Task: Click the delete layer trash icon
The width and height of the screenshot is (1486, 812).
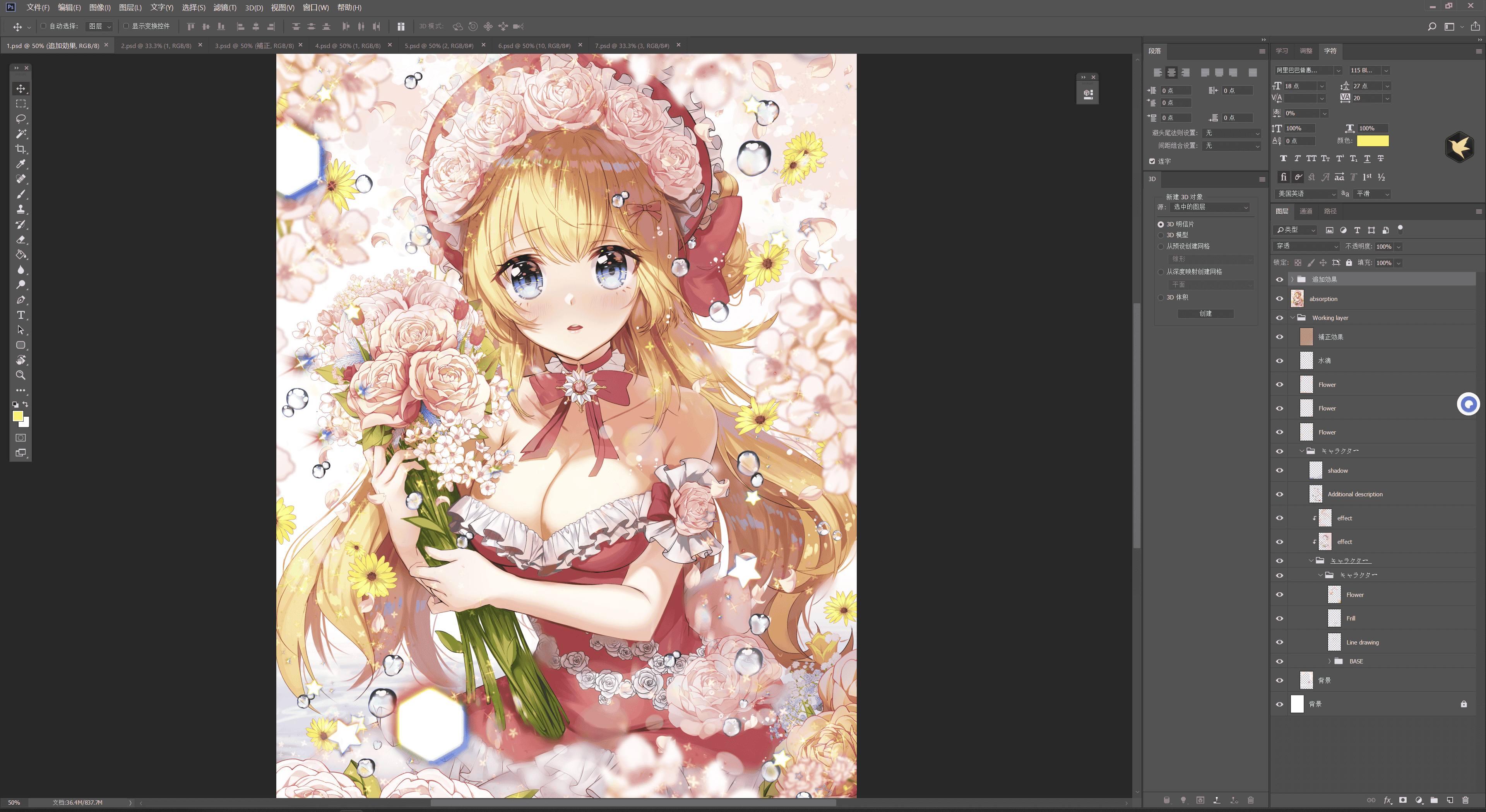Action: [1465, 800]
